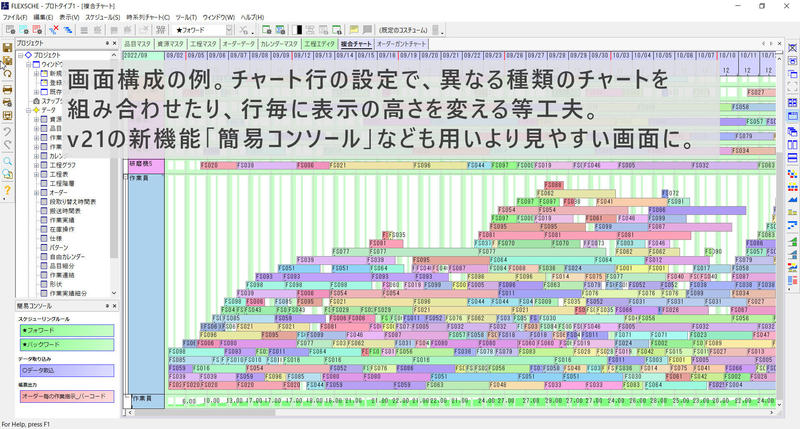
Task: Click the printer icon in left sidebar
Action: [8, 89]
